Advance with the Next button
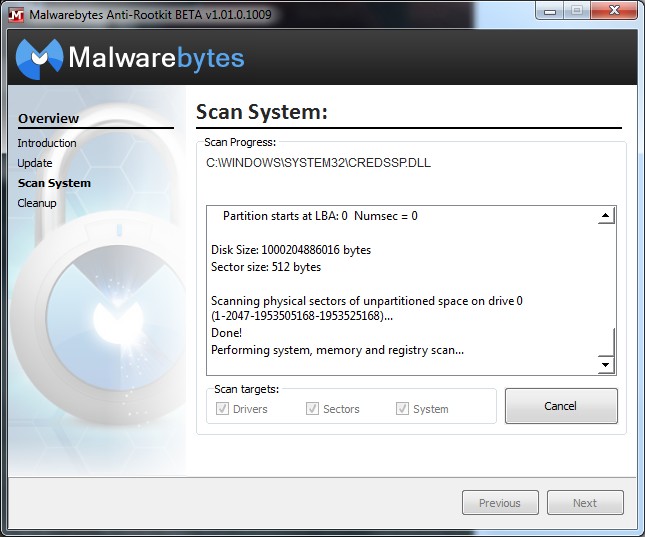The width and height of the screenshot is (645, 537). pos(585,502)
